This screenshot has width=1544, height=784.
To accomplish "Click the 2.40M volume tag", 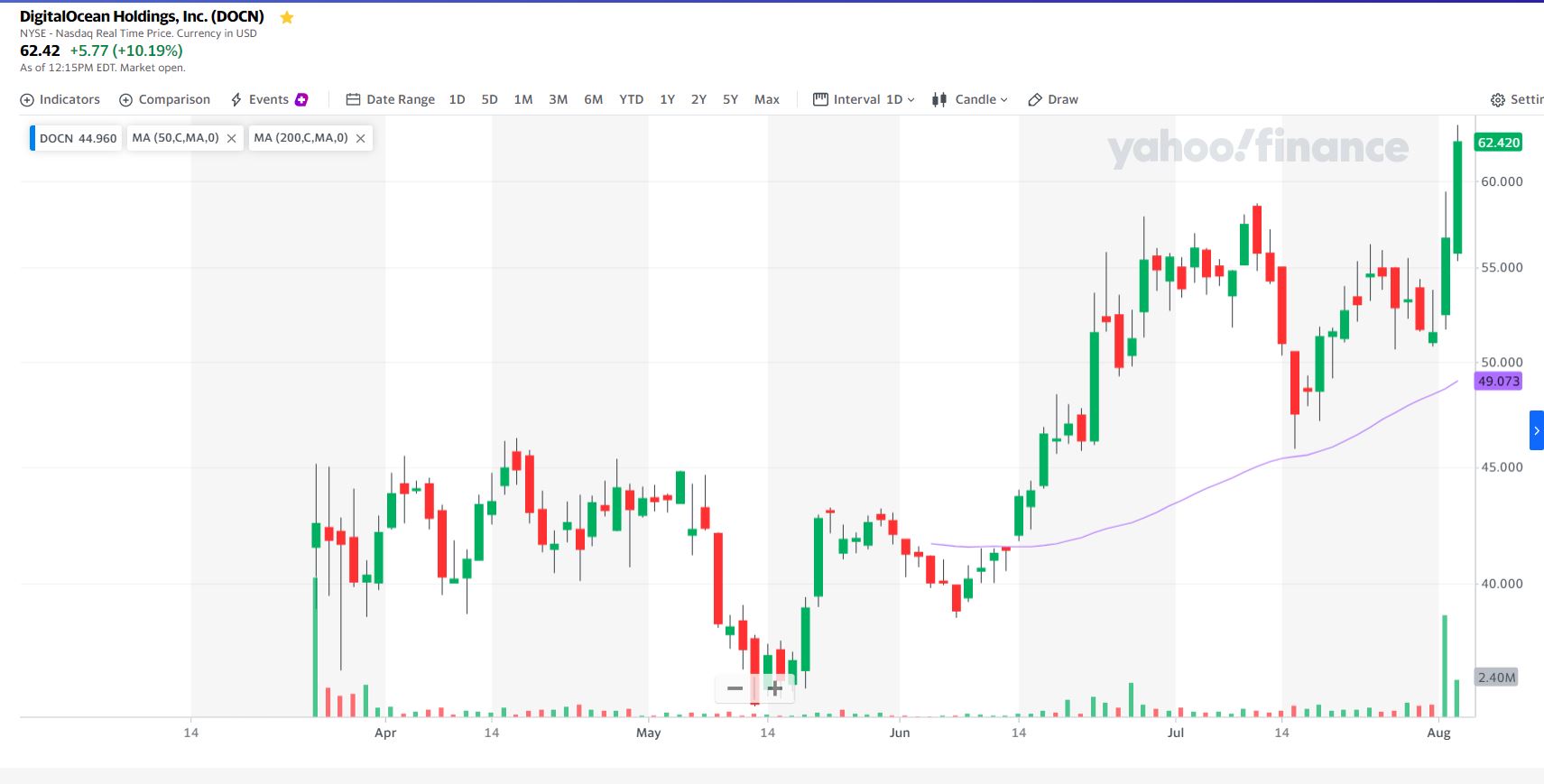I will (x=1496, y=678).
